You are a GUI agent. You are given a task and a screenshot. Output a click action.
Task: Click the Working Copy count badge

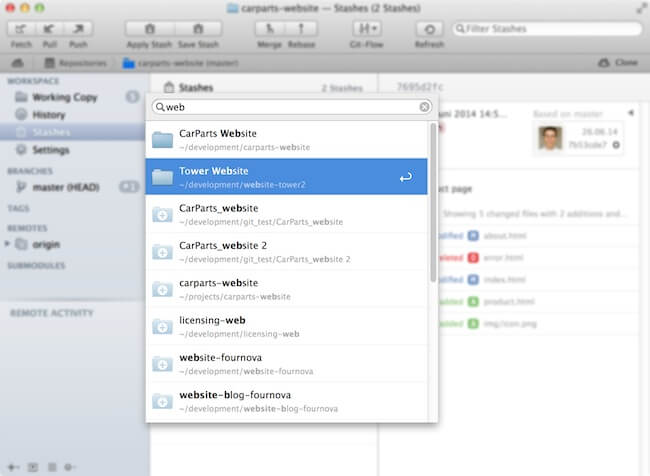tap(132, 97)
